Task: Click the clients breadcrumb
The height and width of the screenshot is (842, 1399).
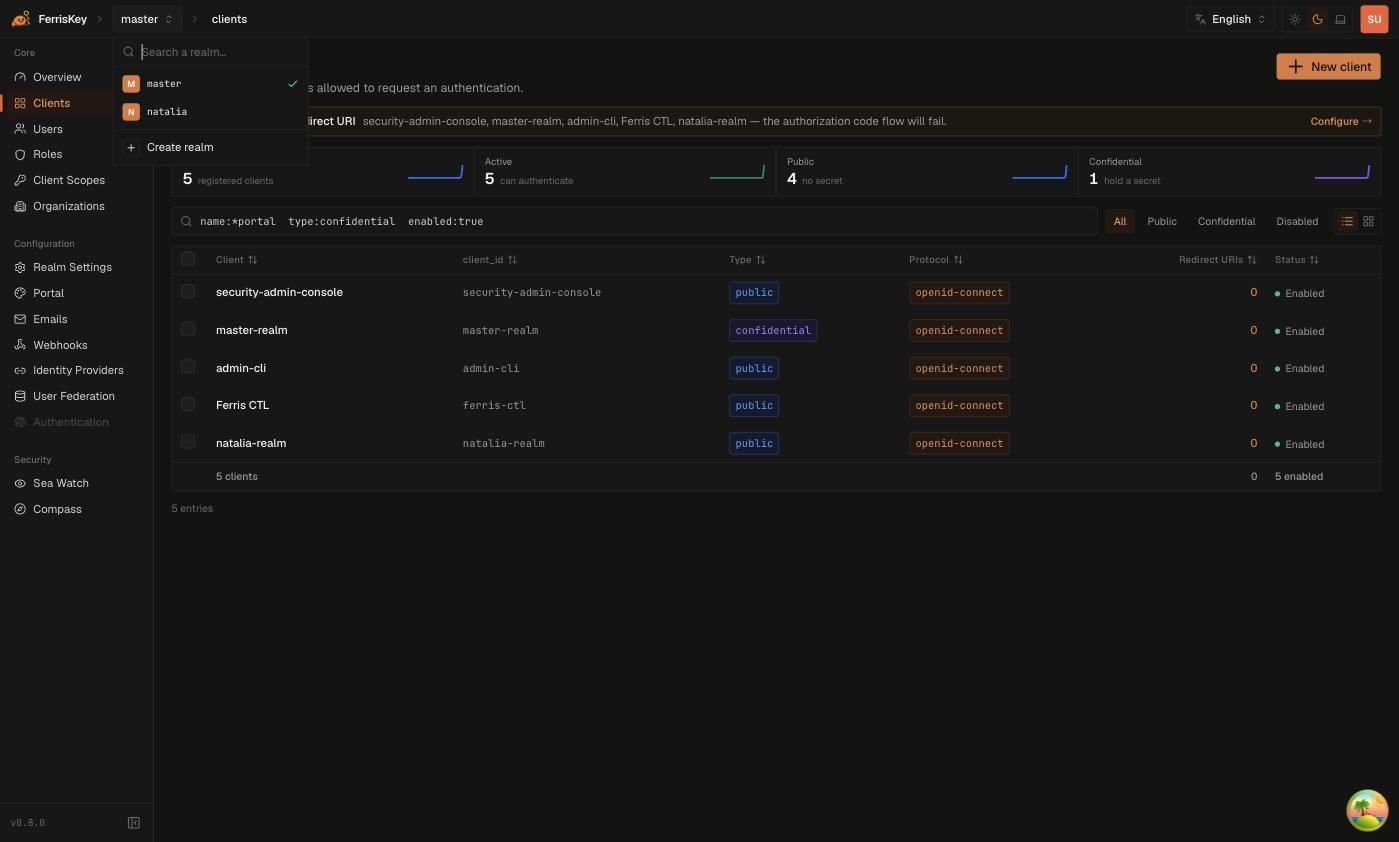Action: tap(229, 19)
